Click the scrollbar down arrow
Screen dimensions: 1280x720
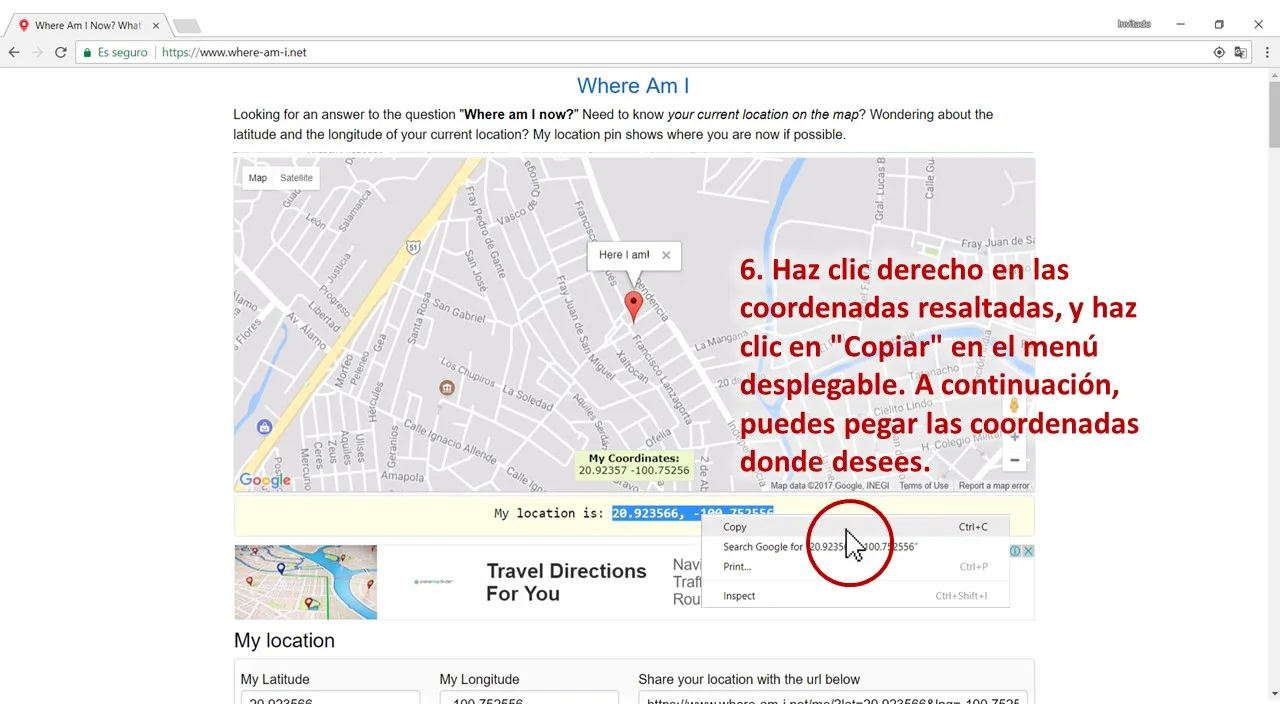click(x=1273, y=693)
